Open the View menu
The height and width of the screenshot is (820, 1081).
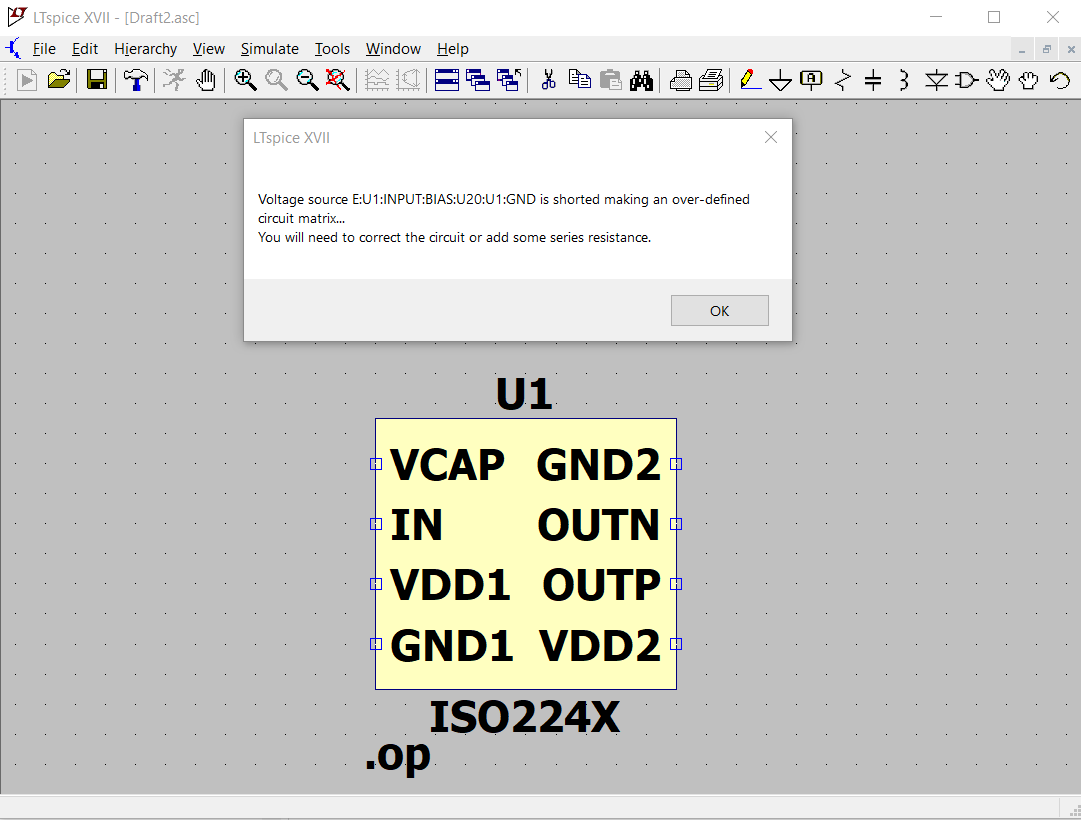209,49
